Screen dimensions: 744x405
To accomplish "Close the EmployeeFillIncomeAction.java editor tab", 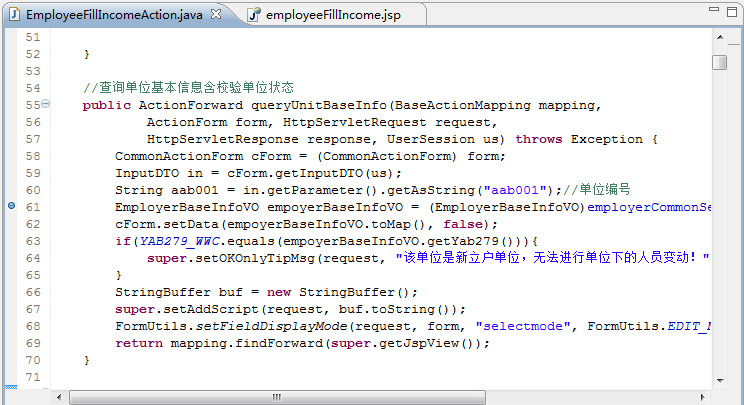I will pyautogui.click(x=216, y=15).
